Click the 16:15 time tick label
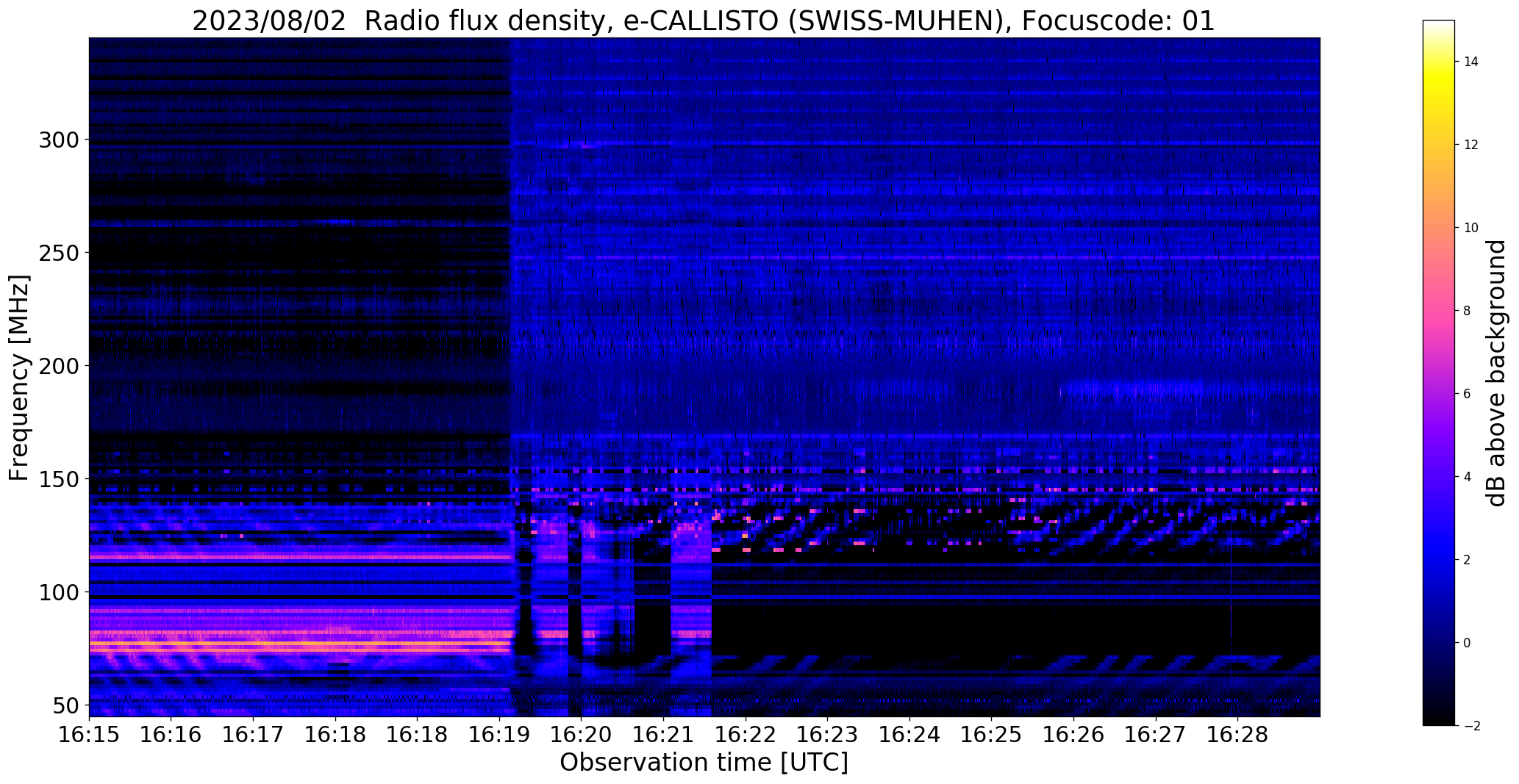 pos(89,735)
